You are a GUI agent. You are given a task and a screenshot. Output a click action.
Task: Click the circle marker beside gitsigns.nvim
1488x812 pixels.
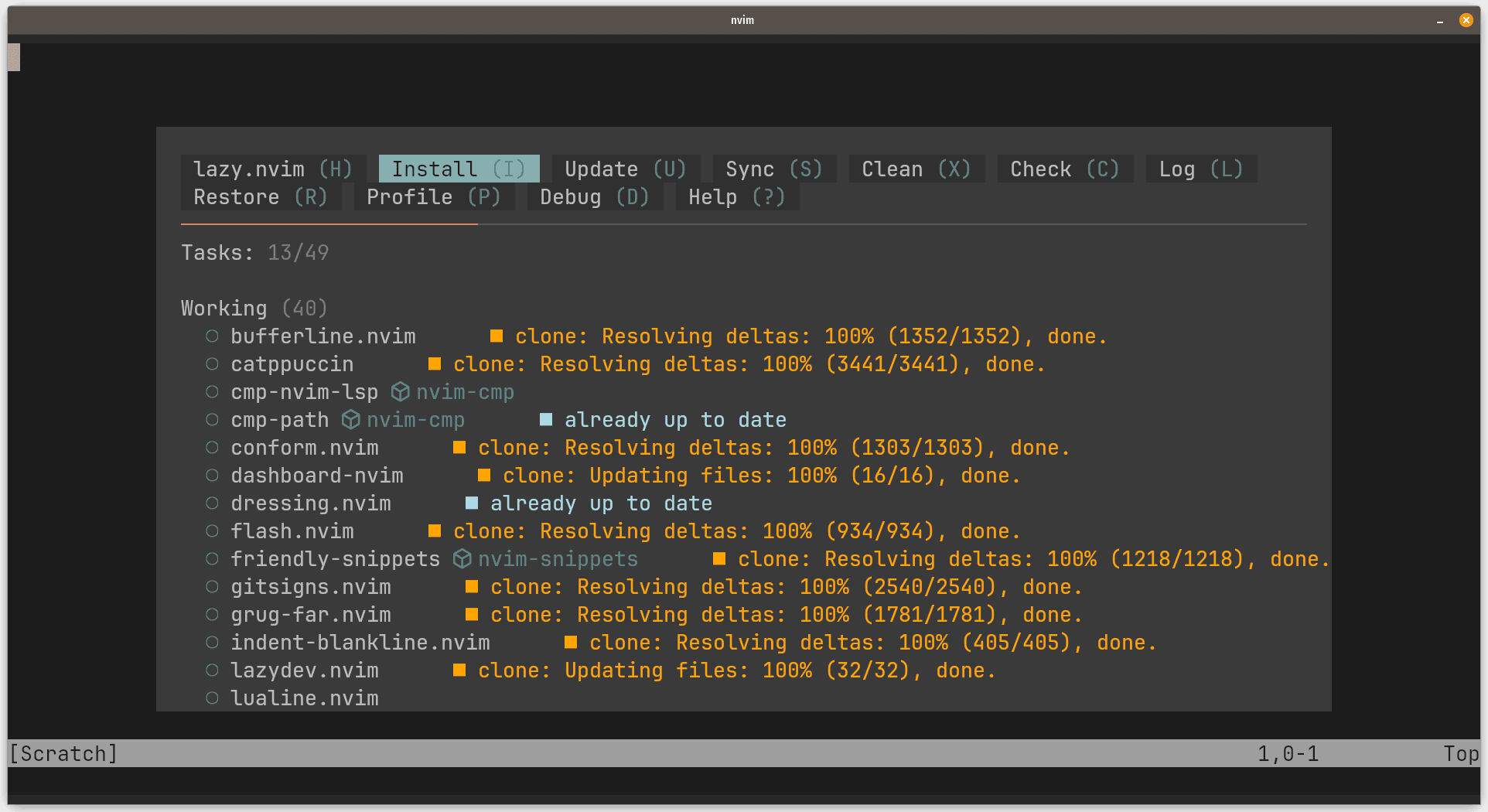click(212, 587)
